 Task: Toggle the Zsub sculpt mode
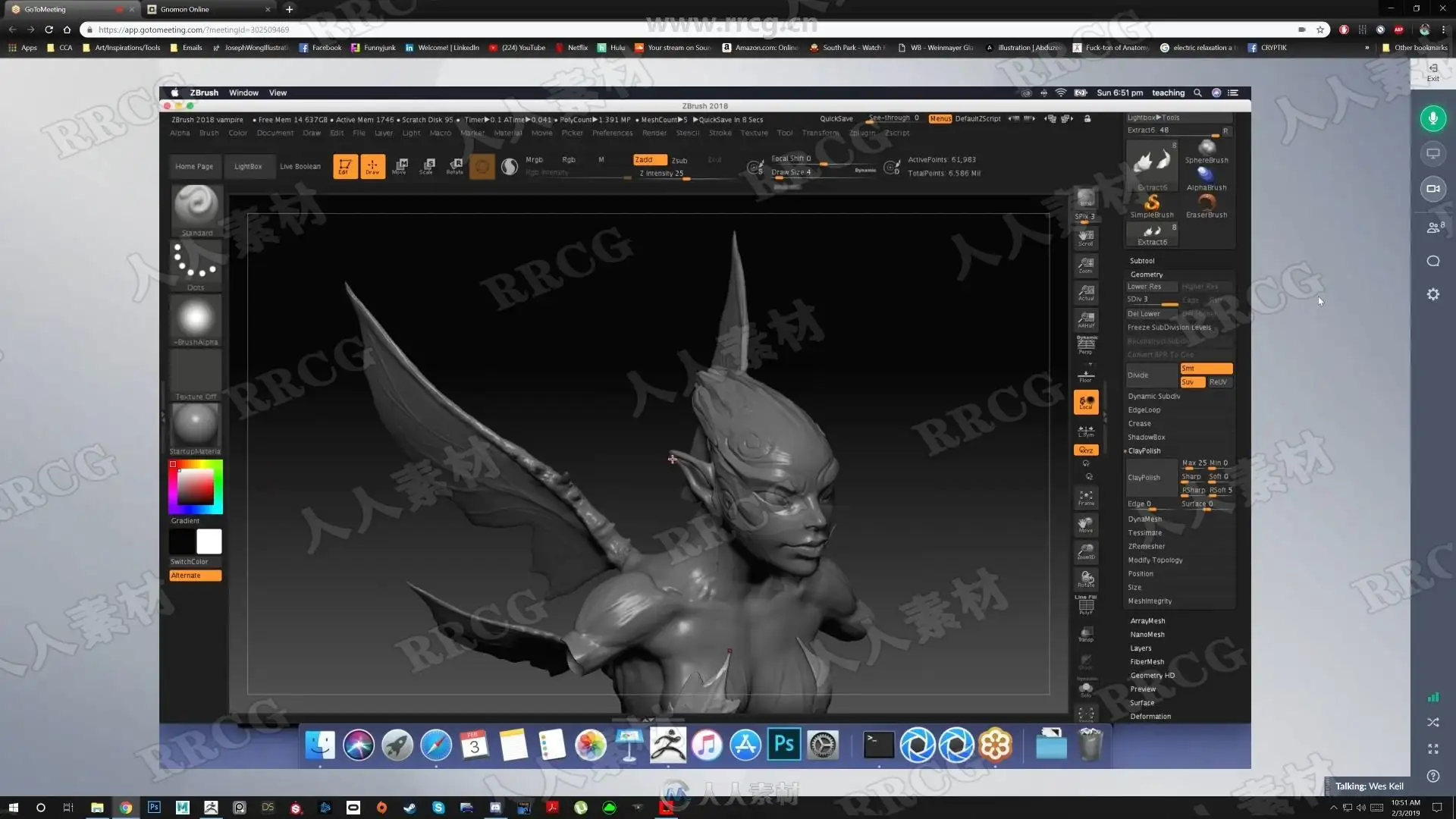pyautogui.click(x=679, y=160)
